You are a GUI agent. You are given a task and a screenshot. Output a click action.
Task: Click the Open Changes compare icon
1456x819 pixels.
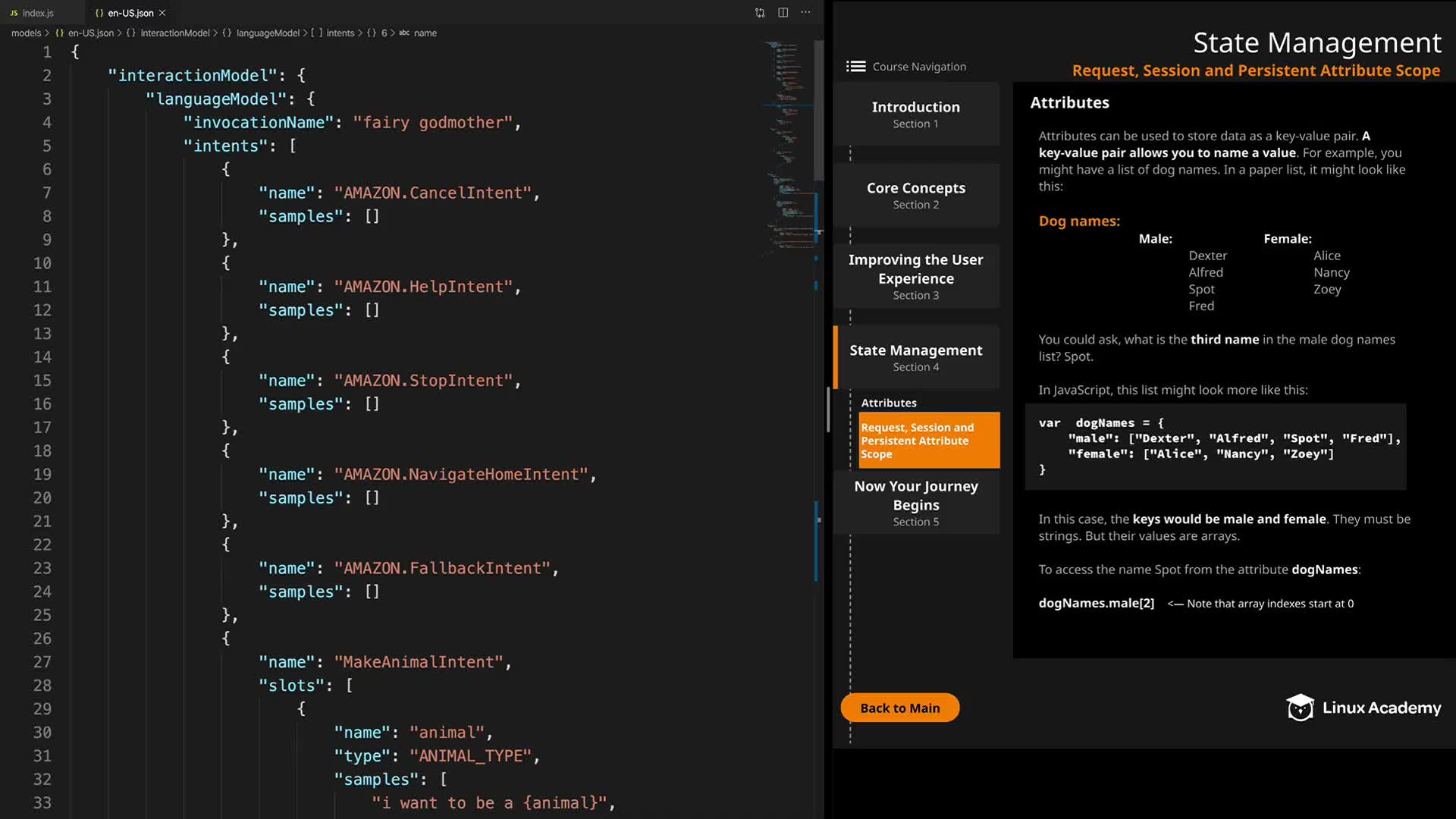tap(760, 13)
